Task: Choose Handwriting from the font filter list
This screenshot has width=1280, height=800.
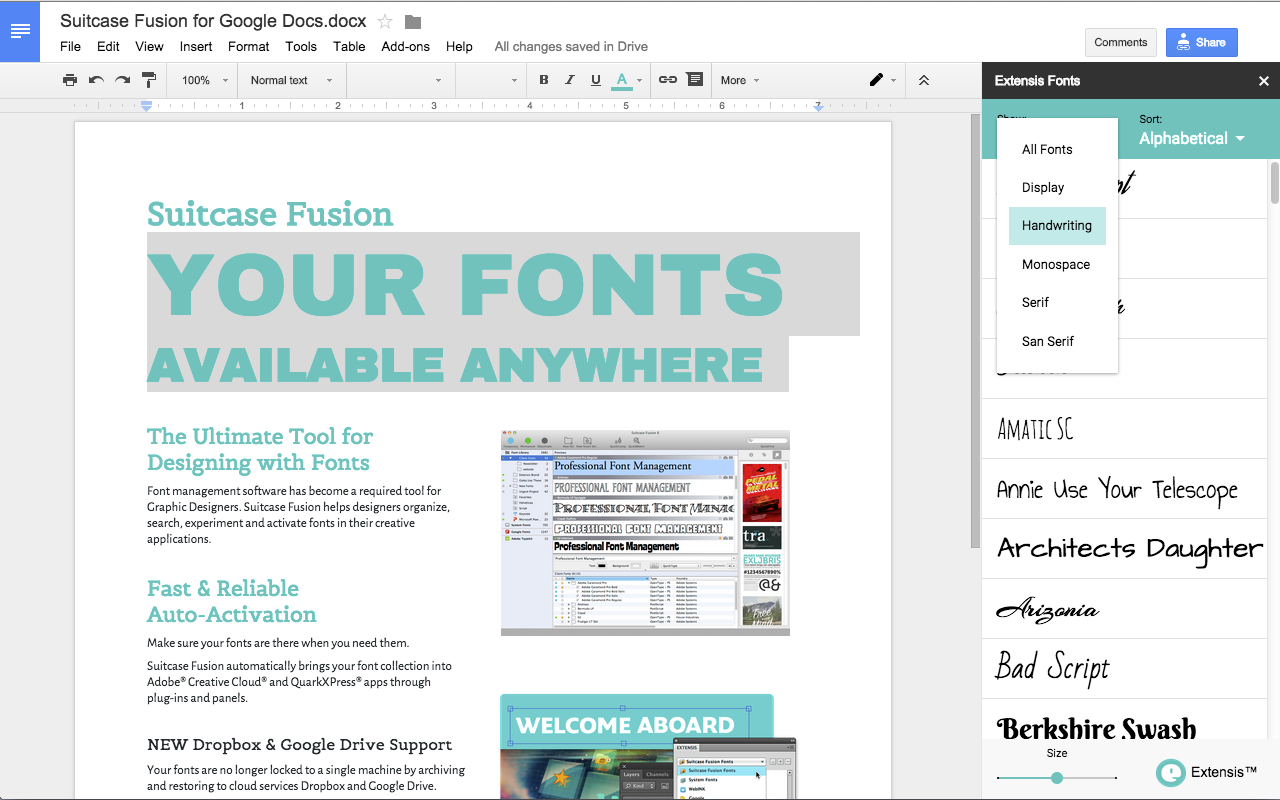Action: coord(1056,226)
